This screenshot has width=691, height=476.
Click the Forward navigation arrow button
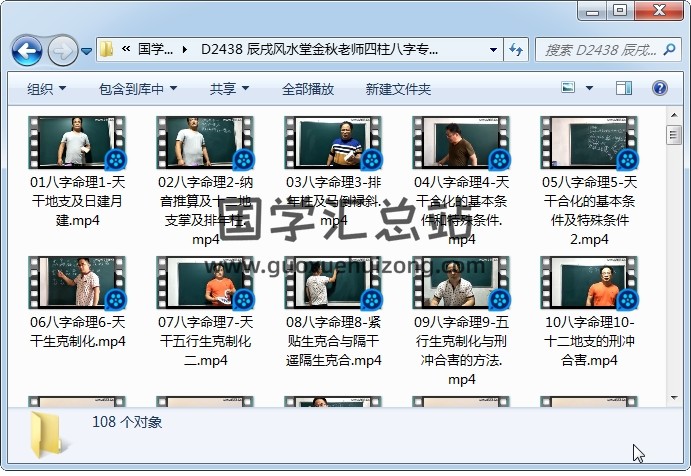pos(62,49)
